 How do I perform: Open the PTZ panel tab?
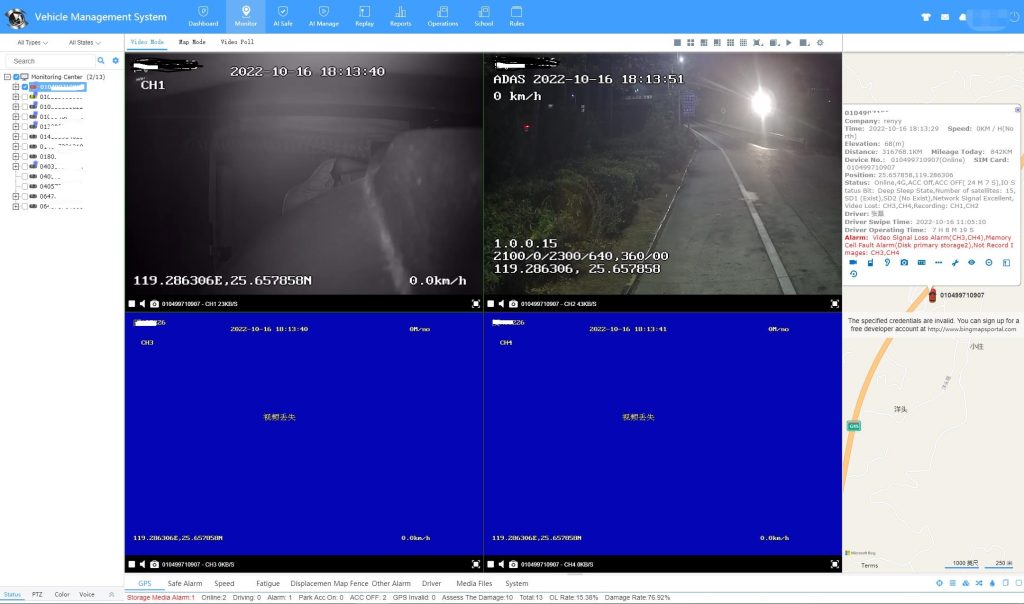click(x=36, y=594)
